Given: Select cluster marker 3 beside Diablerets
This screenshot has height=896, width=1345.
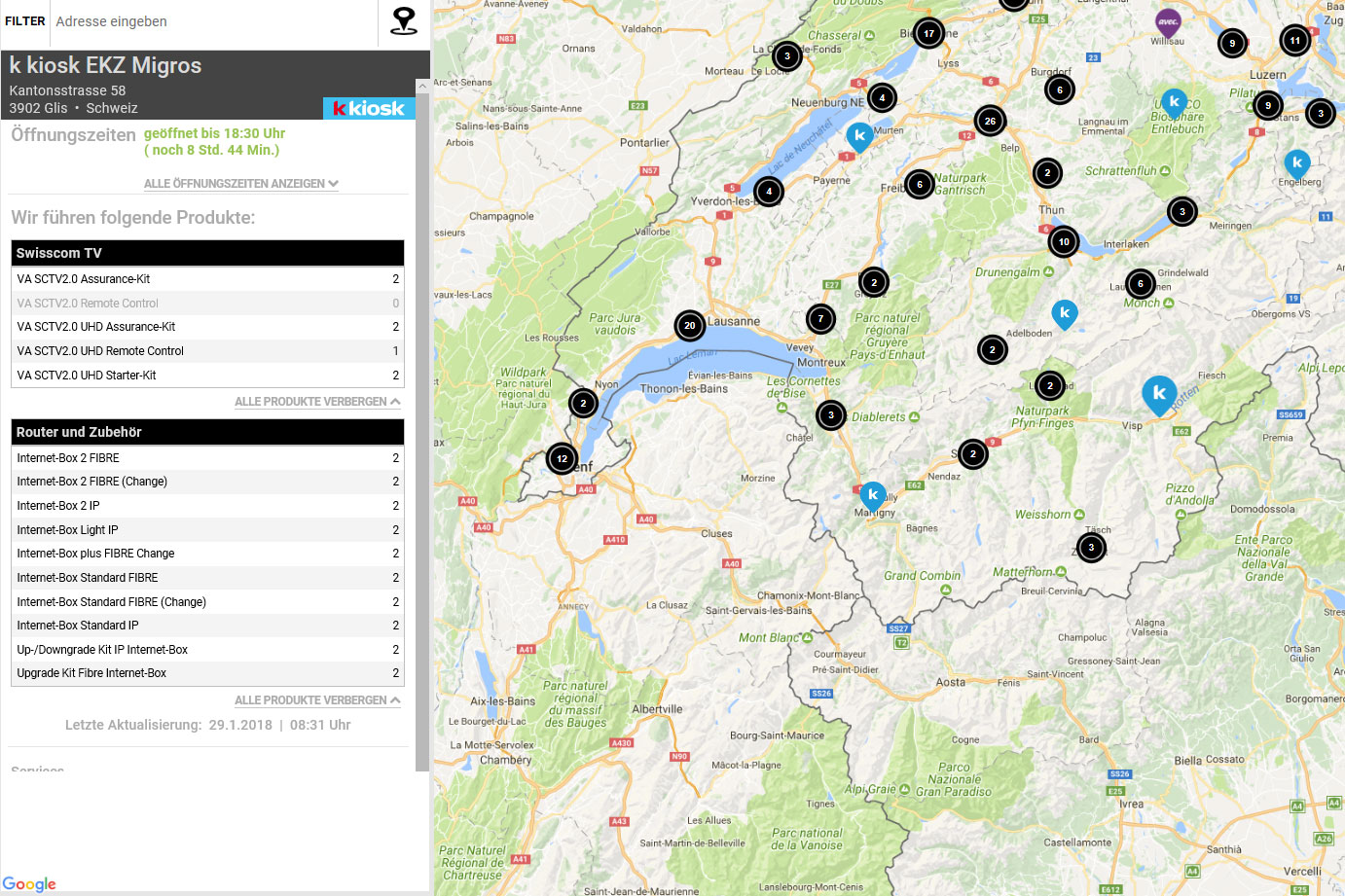Looking at the screenshot, I should tap(830, 415).
